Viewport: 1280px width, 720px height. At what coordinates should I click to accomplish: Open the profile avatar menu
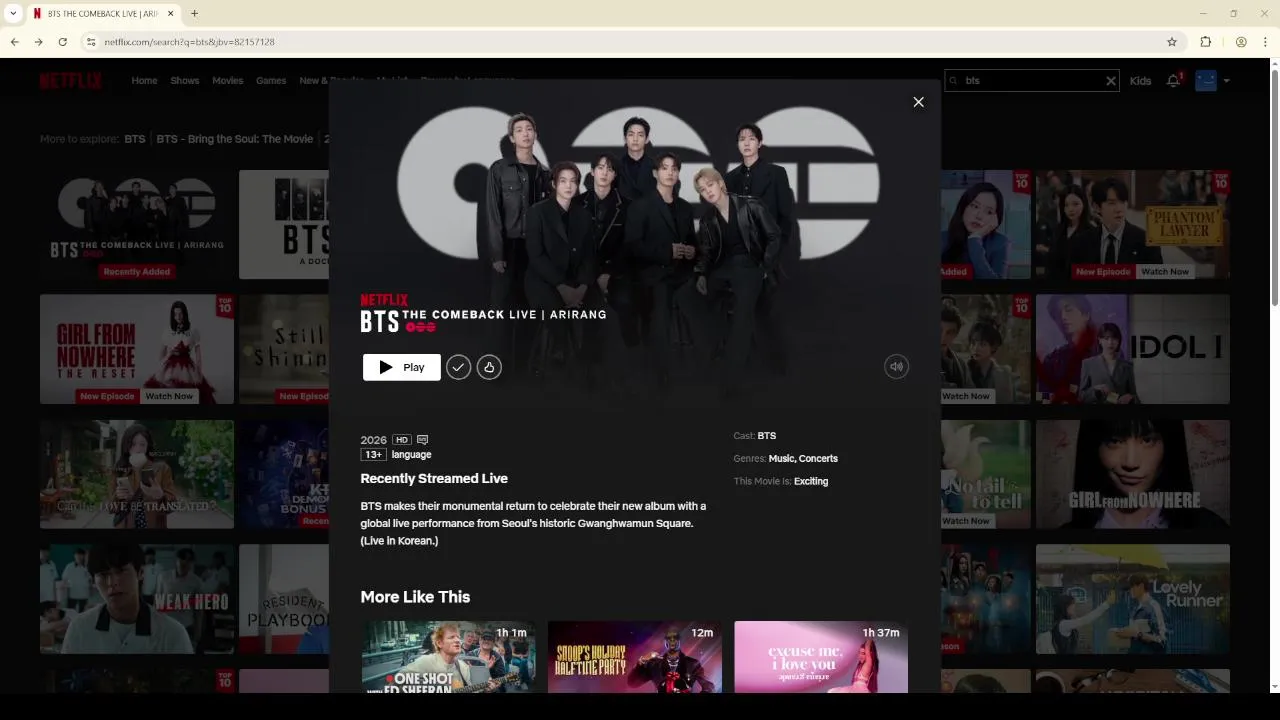[1206, 81]
